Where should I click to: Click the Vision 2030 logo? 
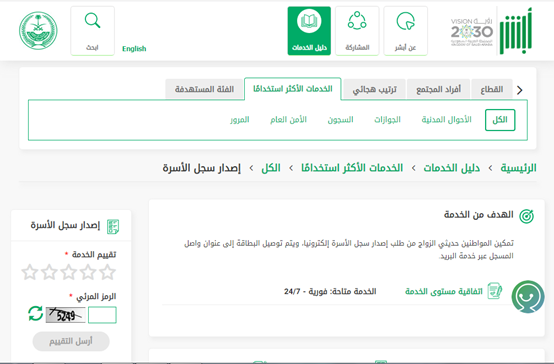[472, 32]
